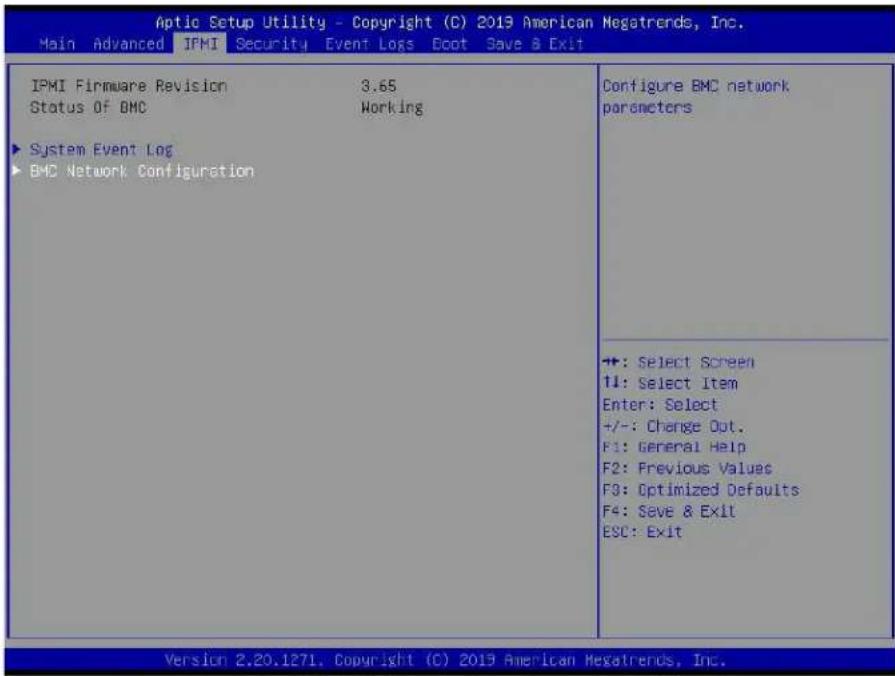
Task: Click the 'ESC: Exit' hint
Action: [642, 532]
